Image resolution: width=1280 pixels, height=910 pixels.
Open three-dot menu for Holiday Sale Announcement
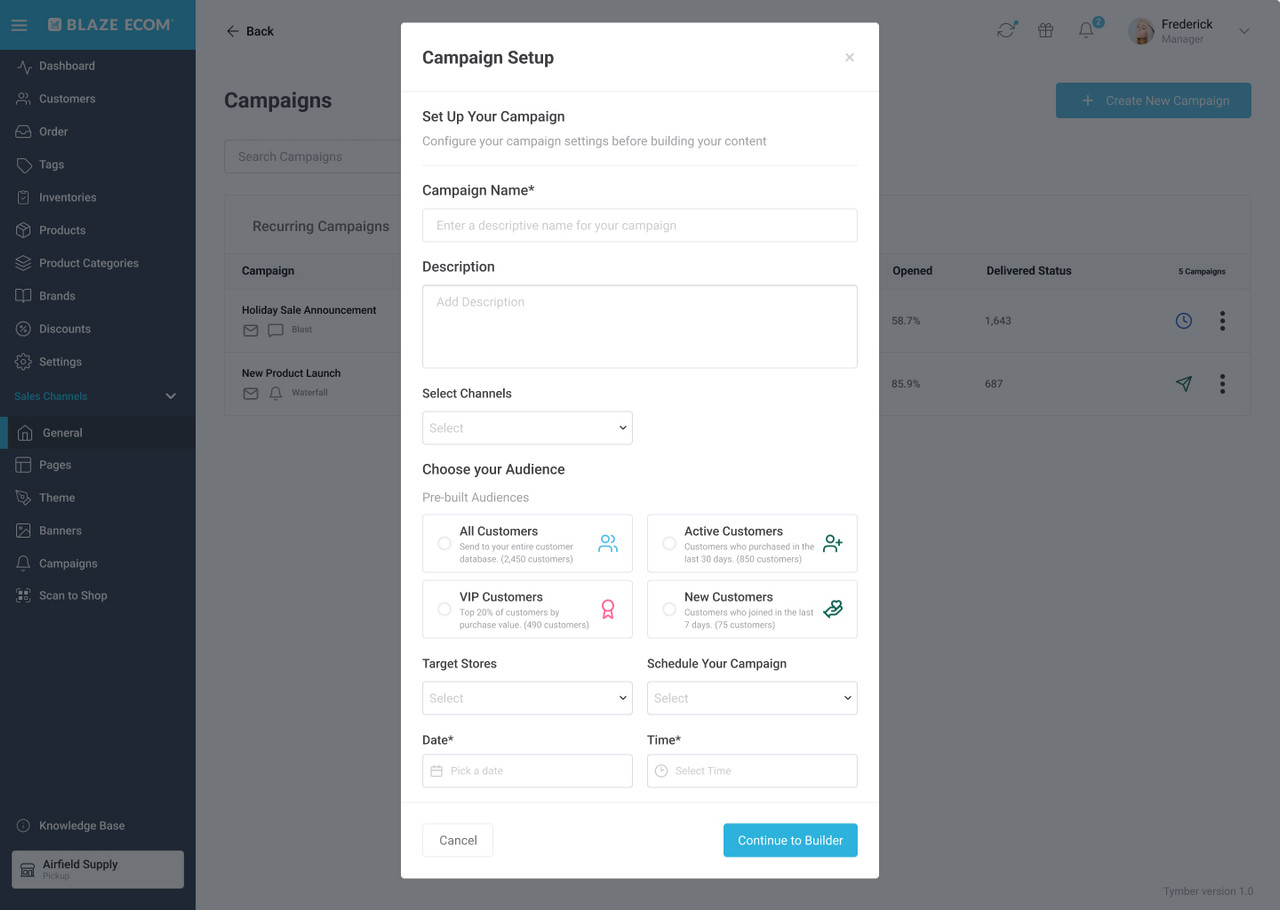[x=1222, y=321]
